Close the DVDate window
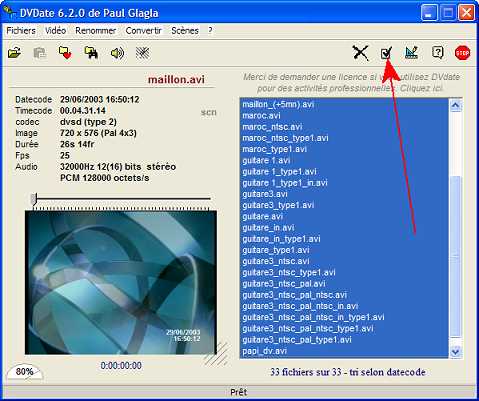The width and height of the screenshot is (479, 401). coord(466,13)
